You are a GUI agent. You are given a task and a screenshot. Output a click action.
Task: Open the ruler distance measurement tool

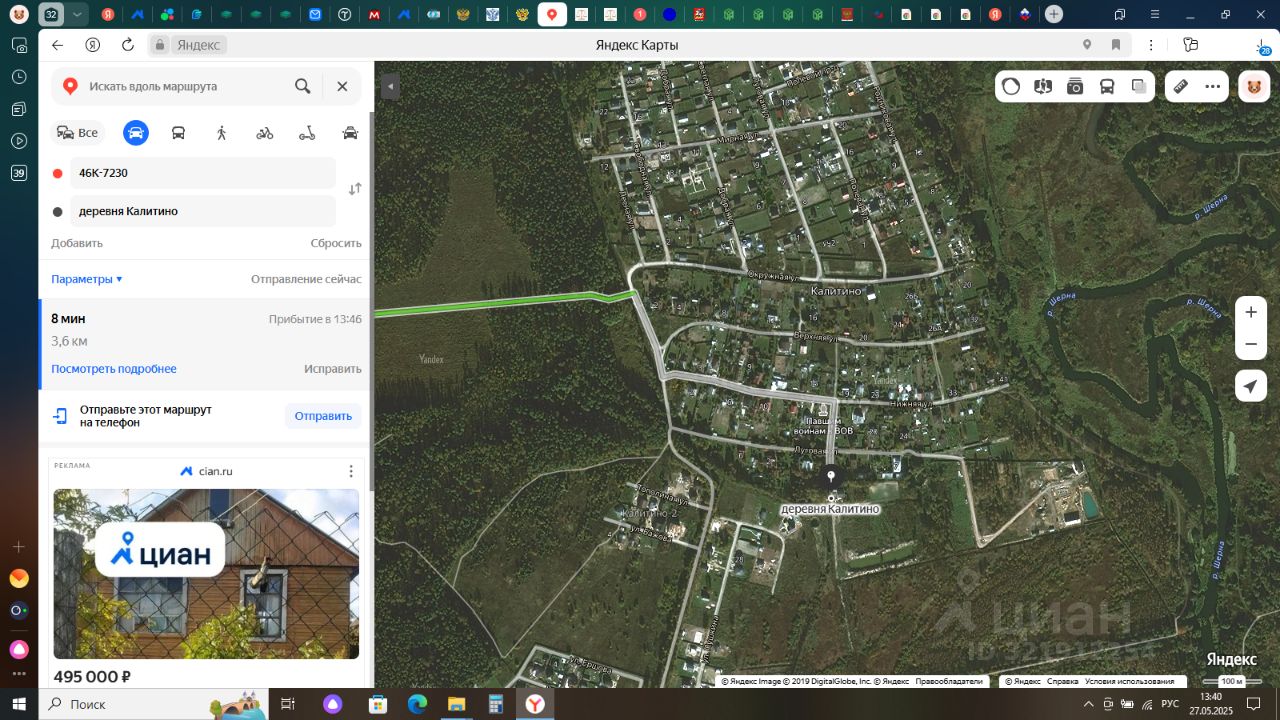click(1180, 86)
